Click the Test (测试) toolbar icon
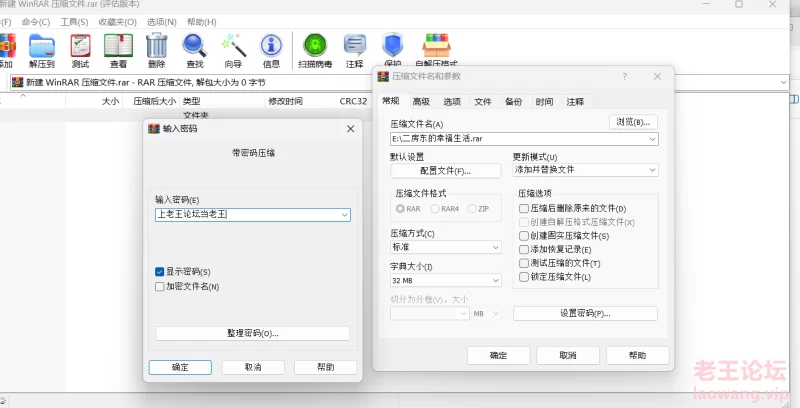 point(80,50)
